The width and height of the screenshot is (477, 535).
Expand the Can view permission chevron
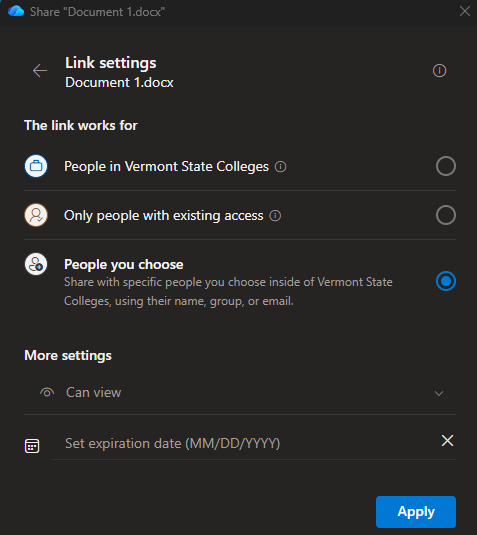439,393
